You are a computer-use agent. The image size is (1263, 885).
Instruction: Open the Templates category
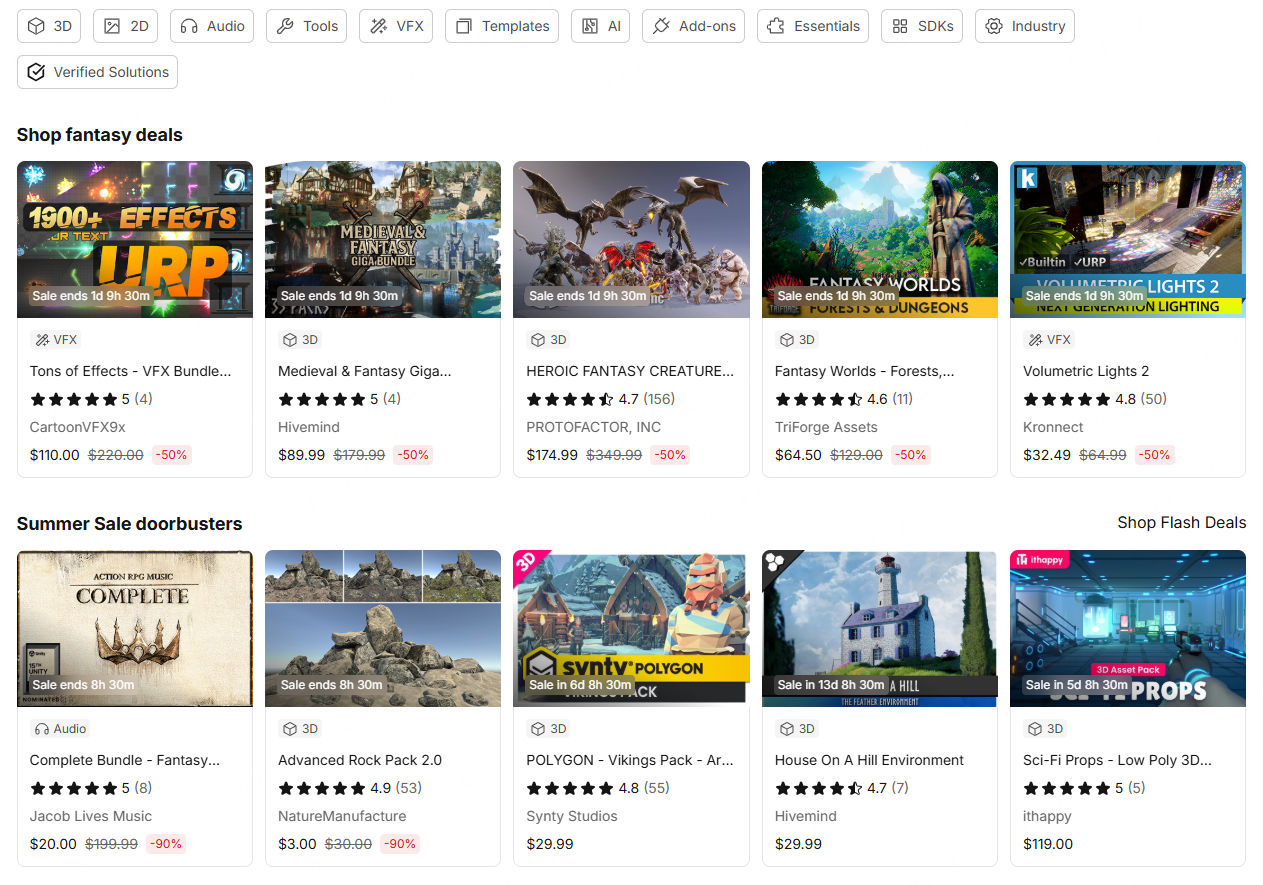[502, 26]
